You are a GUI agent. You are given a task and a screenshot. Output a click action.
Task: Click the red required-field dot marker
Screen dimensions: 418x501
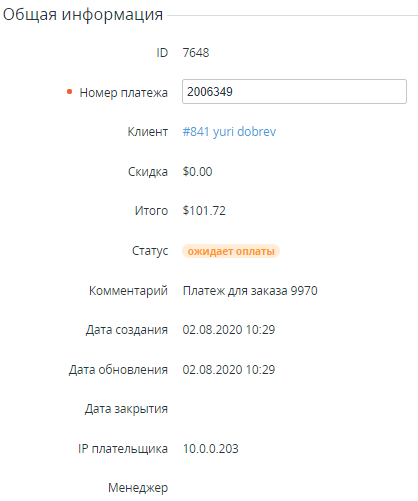click(x=69, y=92)
